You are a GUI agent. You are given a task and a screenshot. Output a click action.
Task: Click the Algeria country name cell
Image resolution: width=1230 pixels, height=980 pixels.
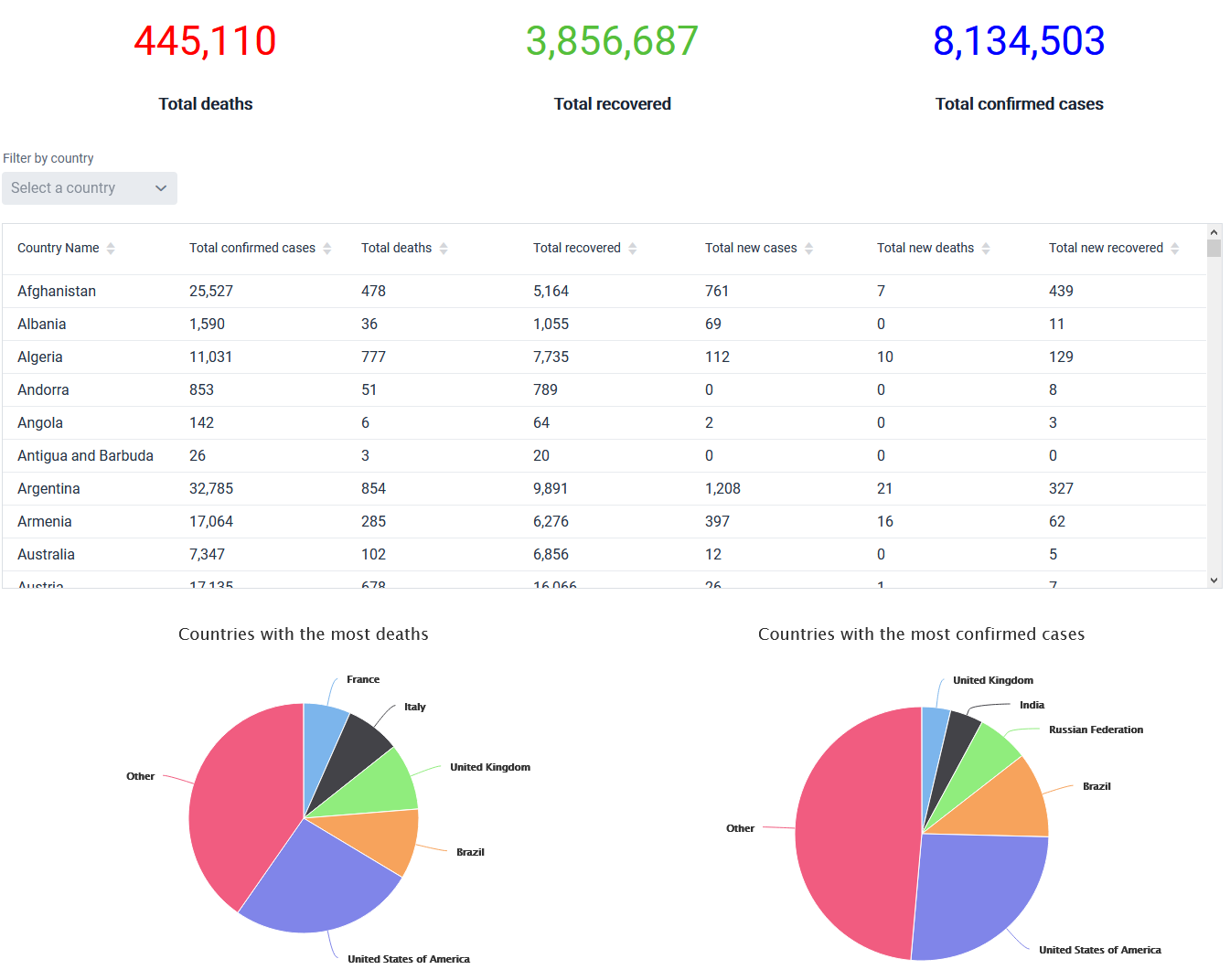pyautogui.click(x=40, y=357)
